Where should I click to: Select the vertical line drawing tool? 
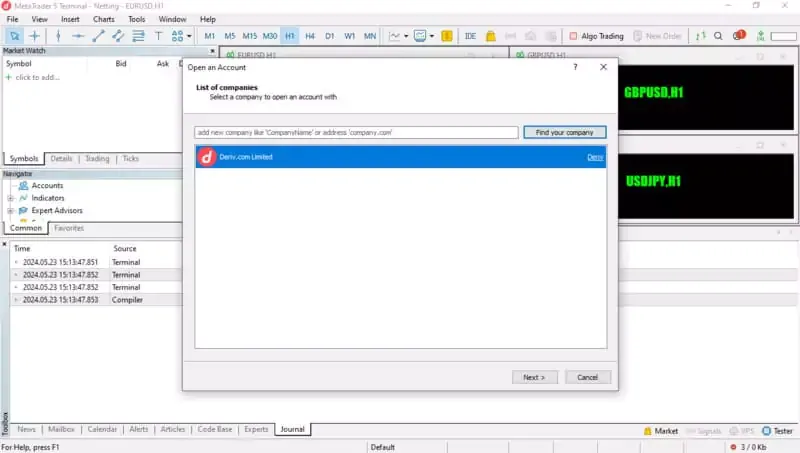pyautogui.click(x=58, y=36)
